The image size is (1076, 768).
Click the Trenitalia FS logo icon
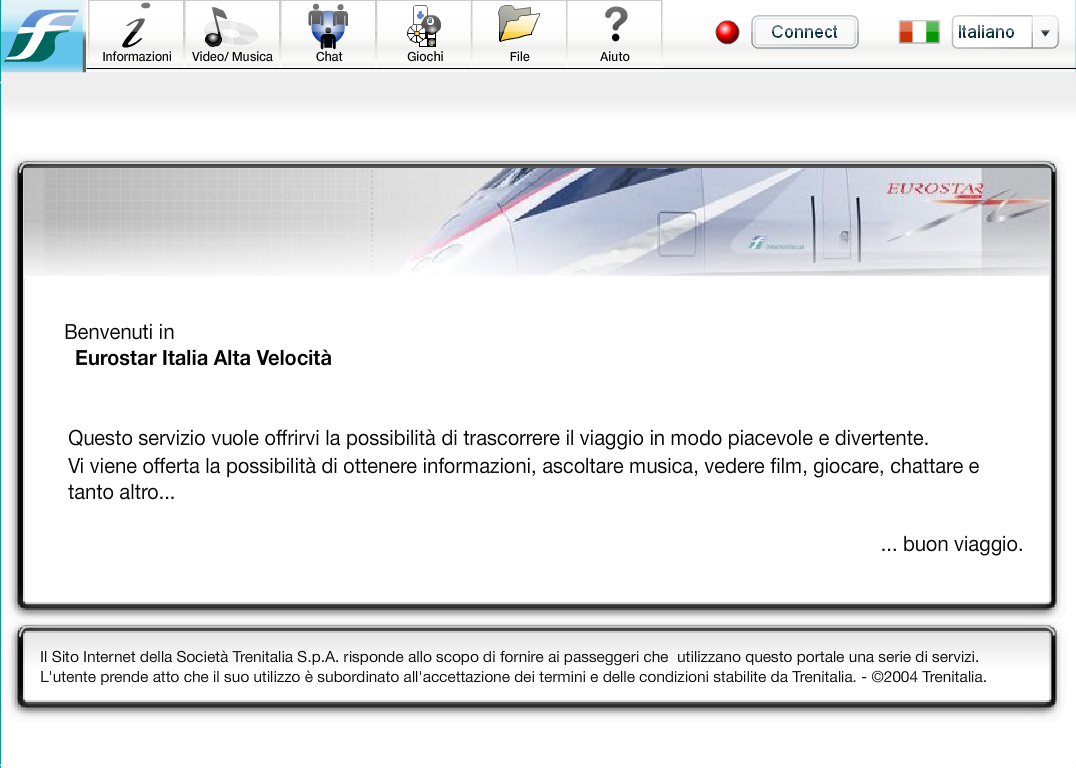coord(42,35)
